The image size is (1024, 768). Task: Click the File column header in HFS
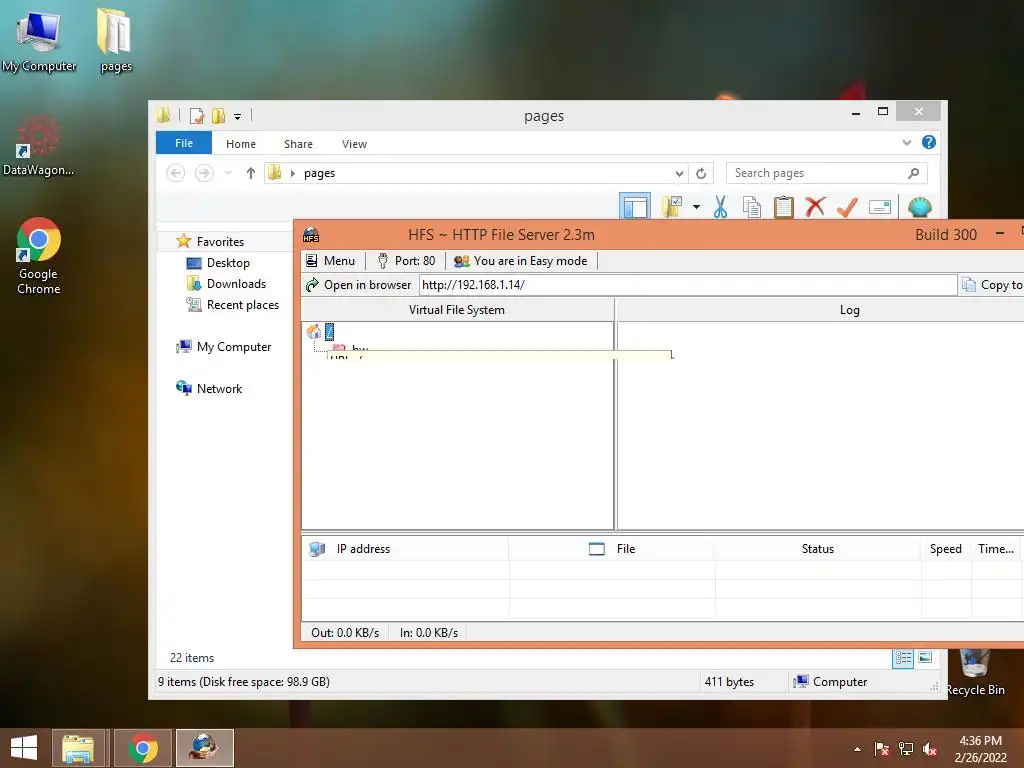coord(612,549)
